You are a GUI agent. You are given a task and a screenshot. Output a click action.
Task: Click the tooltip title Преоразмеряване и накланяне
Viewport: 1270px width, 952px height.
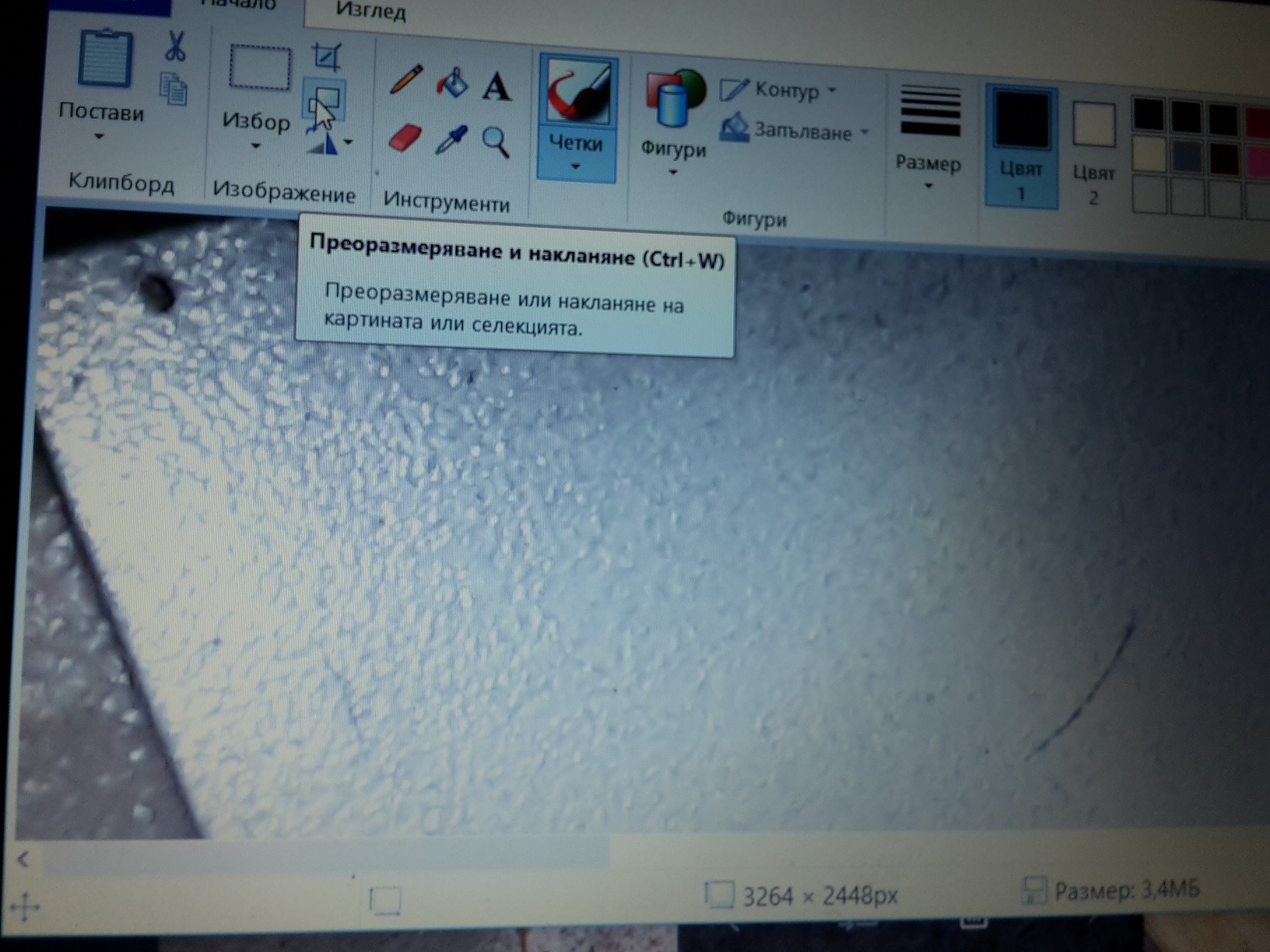pyautogui.click(x=517, y=251)
